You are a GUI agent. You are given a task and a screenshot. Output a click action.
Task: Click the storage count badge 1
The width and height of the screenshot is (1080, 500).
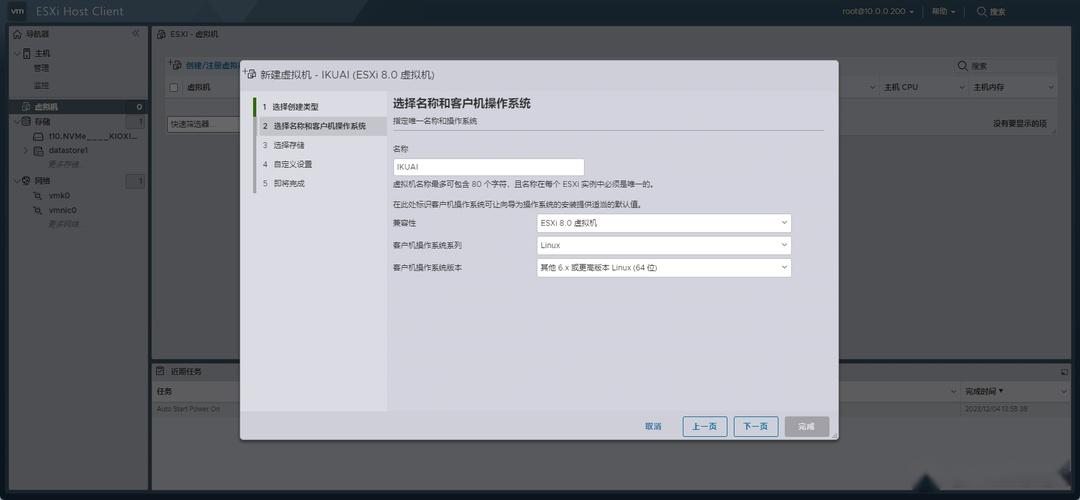[x=135, y=122]
